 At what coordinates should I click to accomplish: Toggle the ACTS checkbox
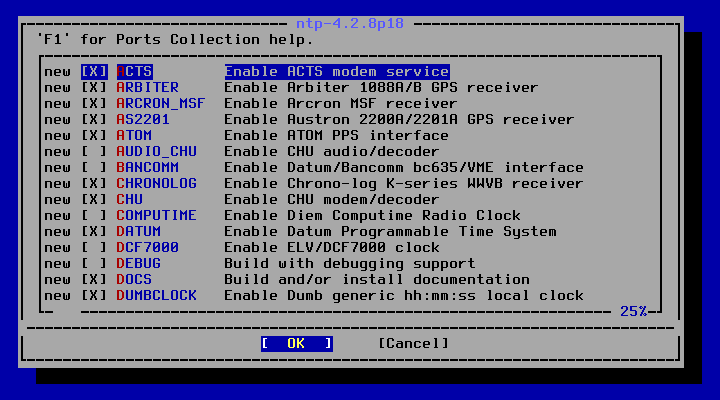94,72
